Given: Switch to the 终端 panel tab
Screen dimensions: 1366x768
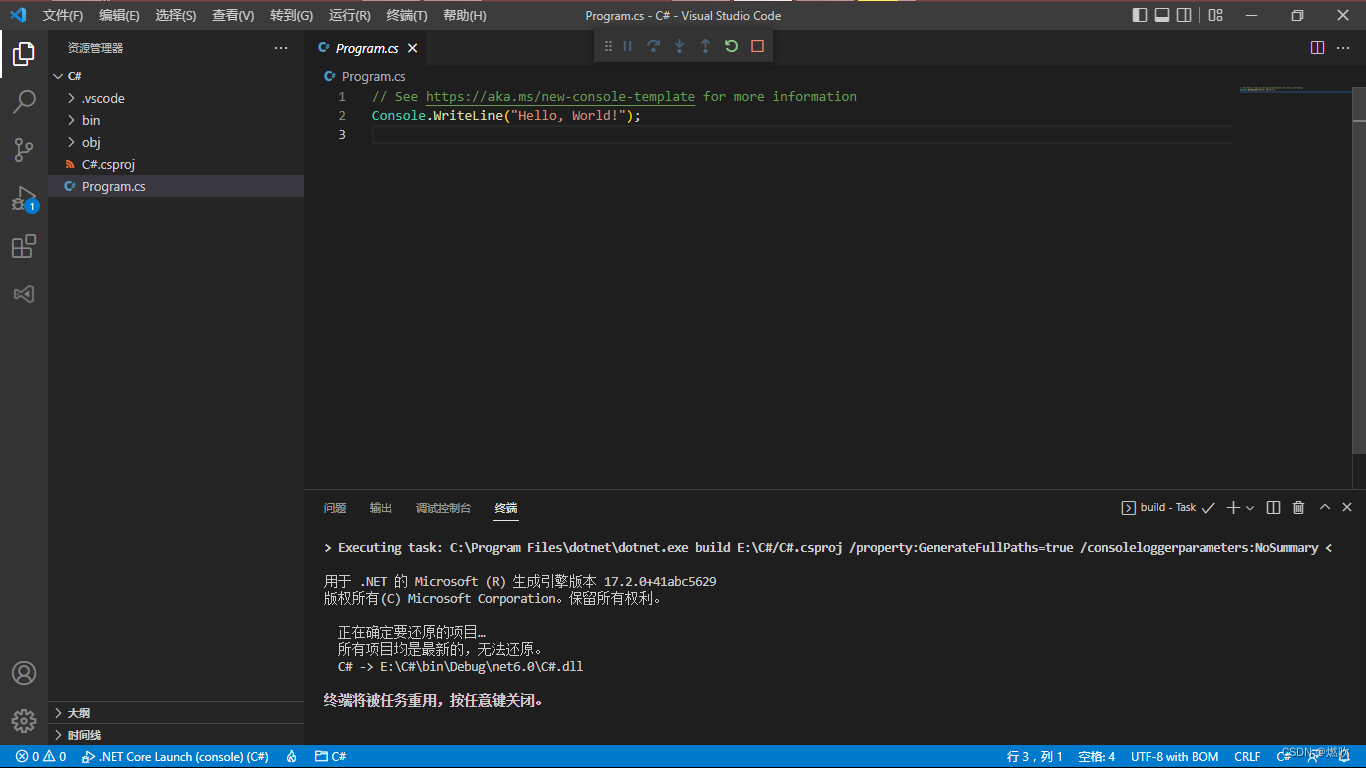Looking at the screenshot, I should point(506,508).
